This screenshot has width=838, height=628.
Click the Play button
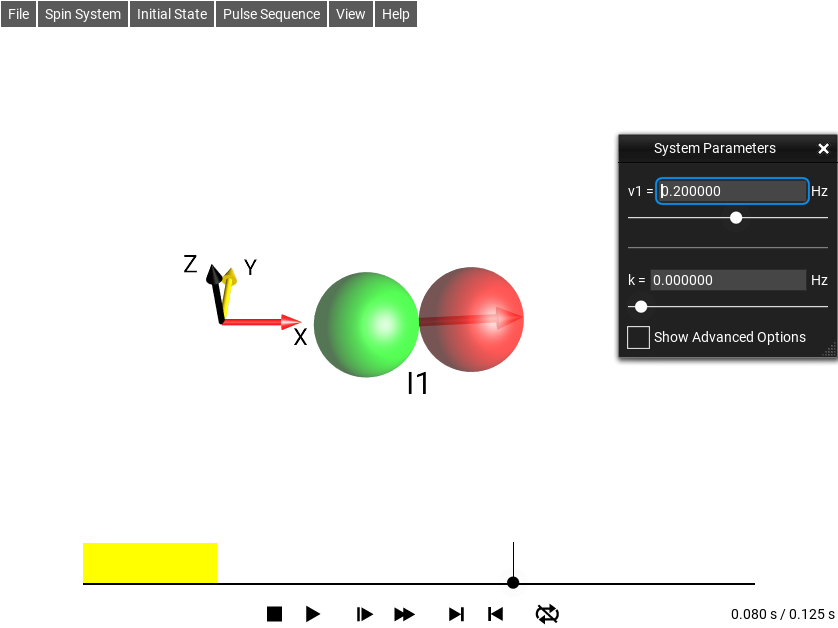click(313, 614)
